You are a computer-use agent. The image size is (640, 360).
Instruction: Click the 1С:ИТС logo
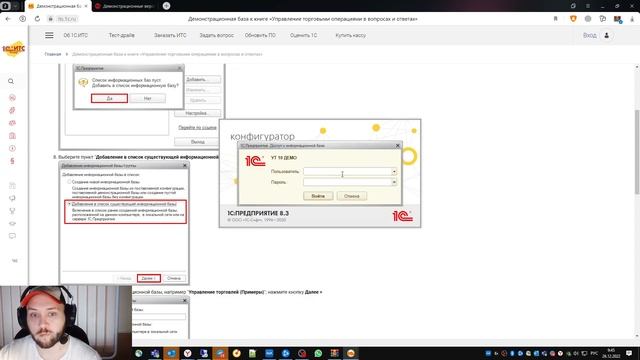[x=13, y=49]
